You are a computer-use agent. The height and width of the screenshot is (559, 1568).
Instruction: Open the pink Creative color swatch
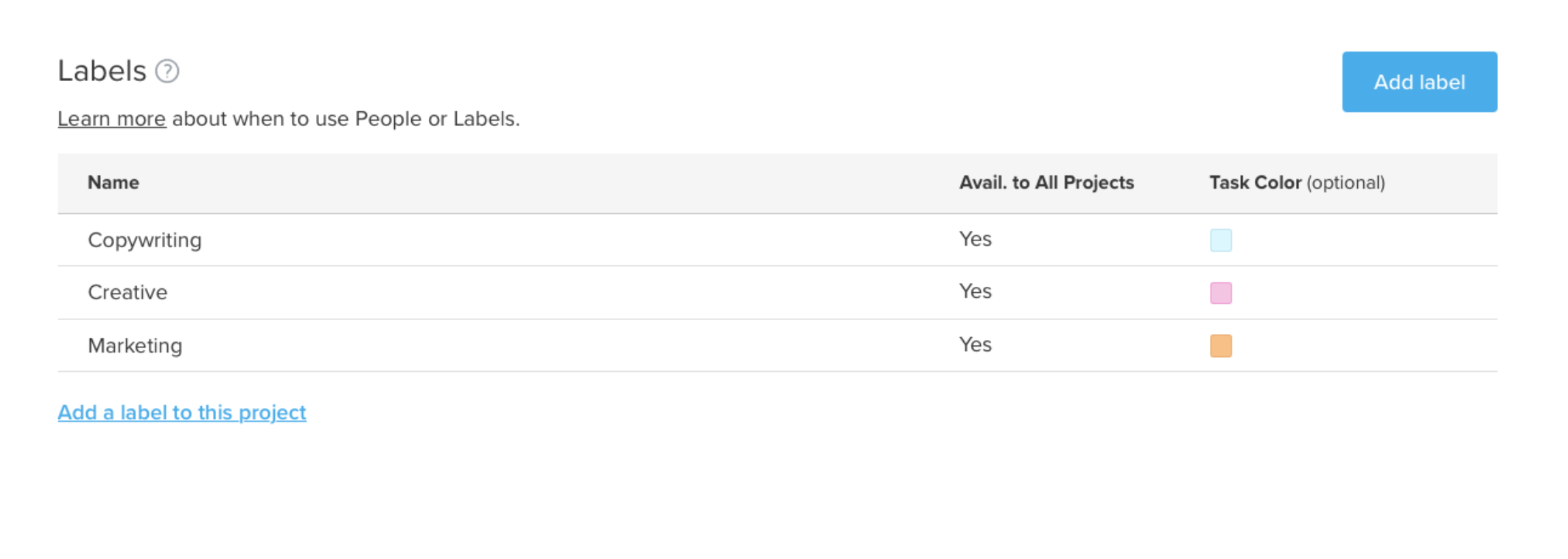(1220, 293)
